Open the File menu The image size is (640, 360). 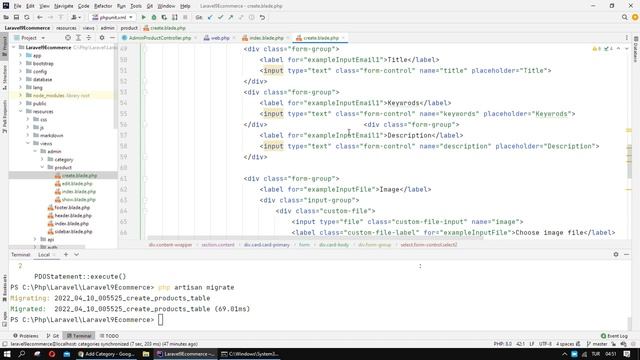17,6
